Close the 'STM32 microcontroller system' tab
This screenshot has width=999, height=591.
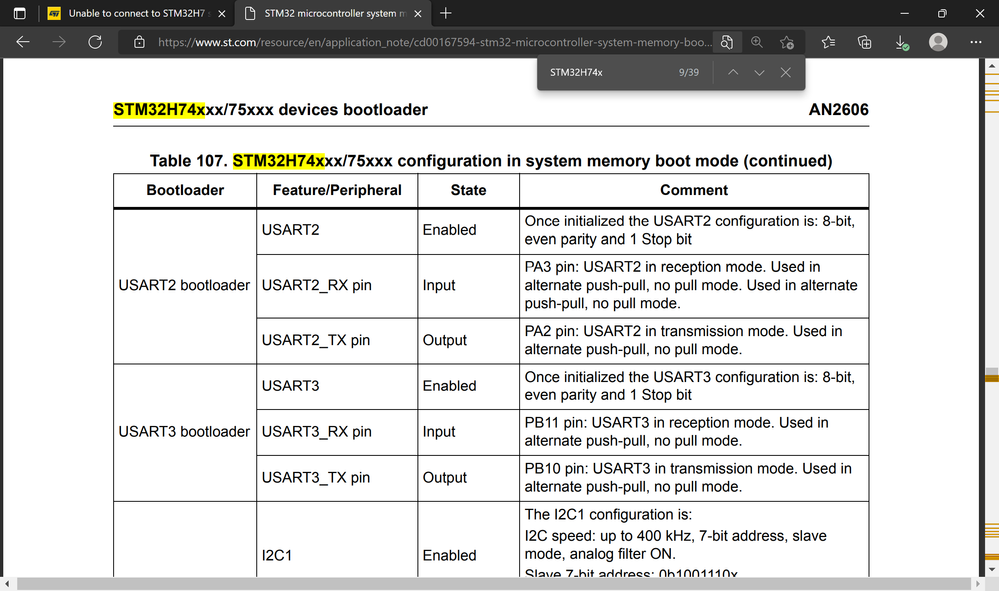pyautogui.click(x=418, y=13)
